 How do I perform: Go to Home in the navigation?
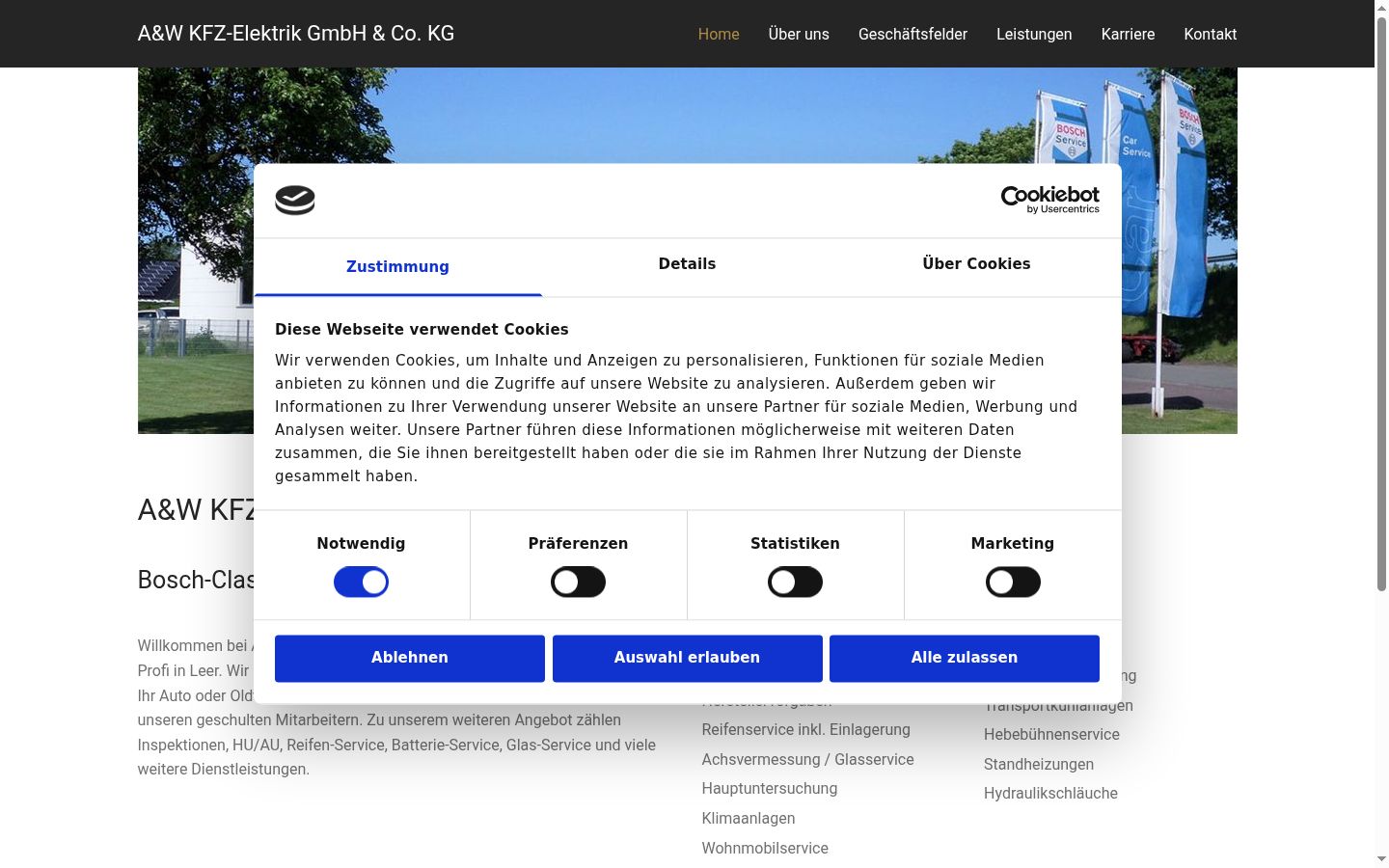719,34
